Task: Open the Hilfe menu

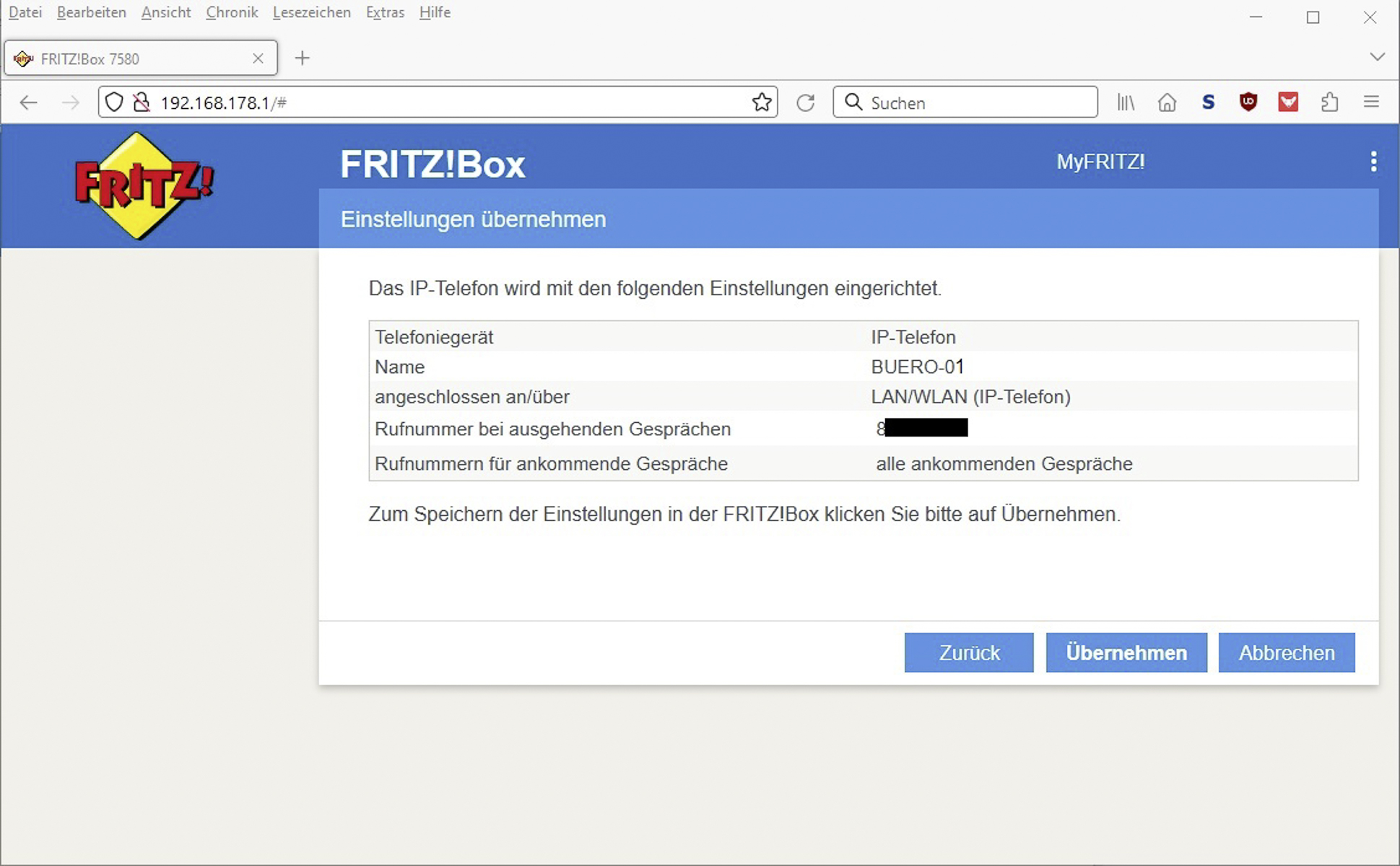Action: [x=435, y=12]
